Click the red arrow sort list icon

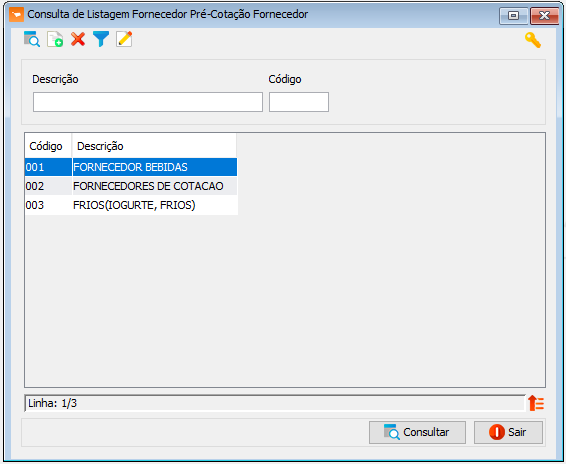[x=536, y=403]
